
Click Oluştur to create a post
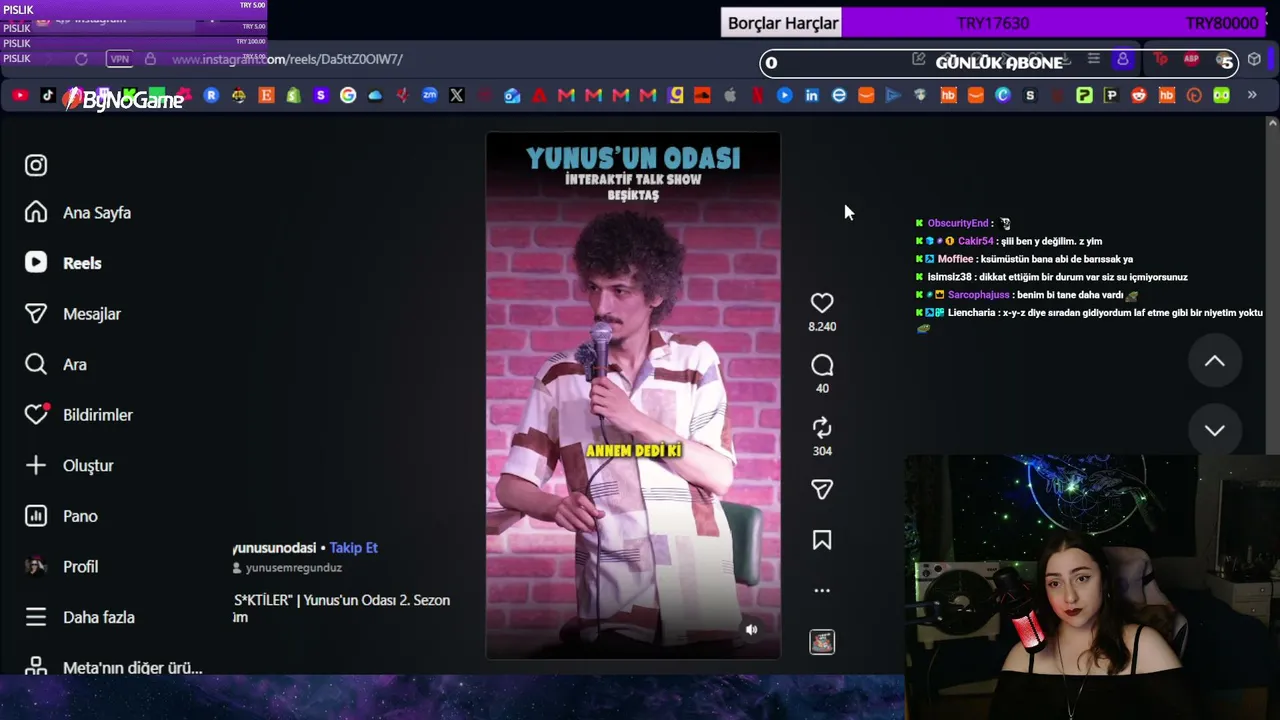tap(69, 465)
